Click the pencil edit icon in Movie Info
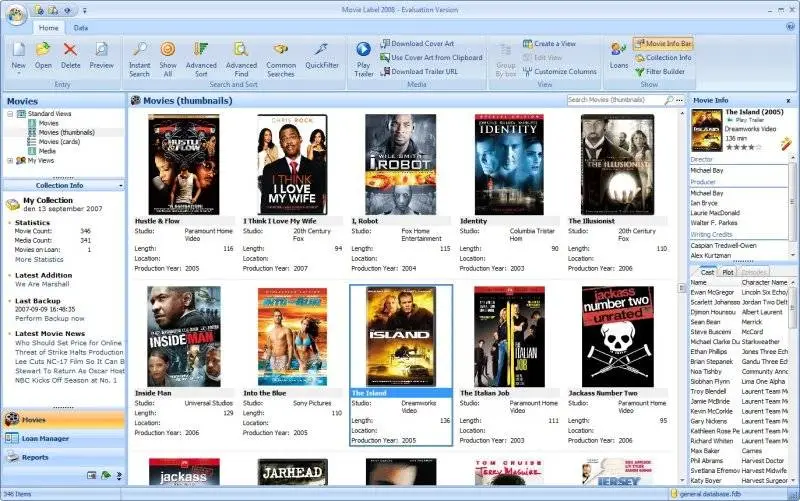The width and height of the screenshot is (800, 501). tap(786, 145)
